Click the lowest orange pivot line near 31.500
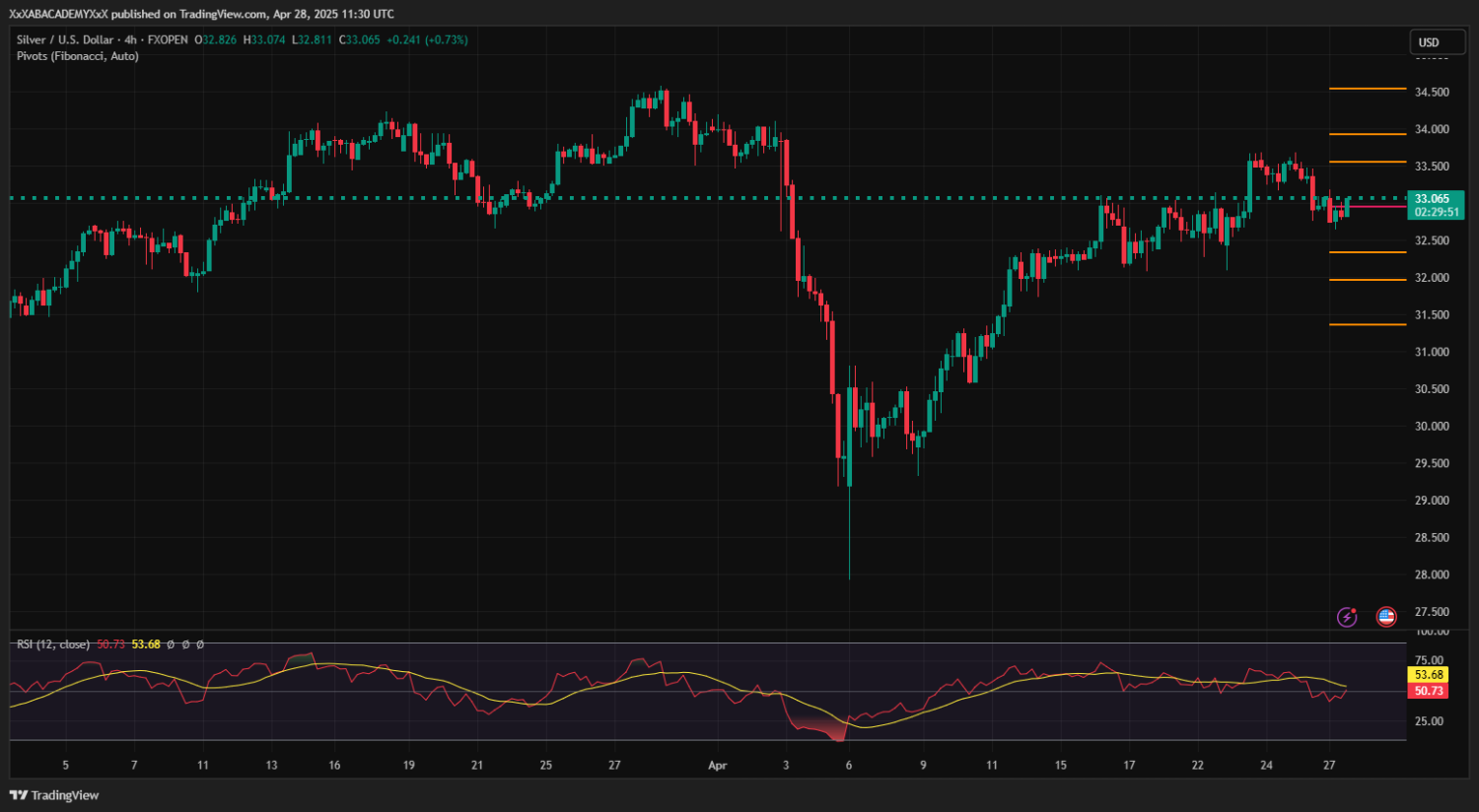The image size is (1479, 812). pos(1368,324)
